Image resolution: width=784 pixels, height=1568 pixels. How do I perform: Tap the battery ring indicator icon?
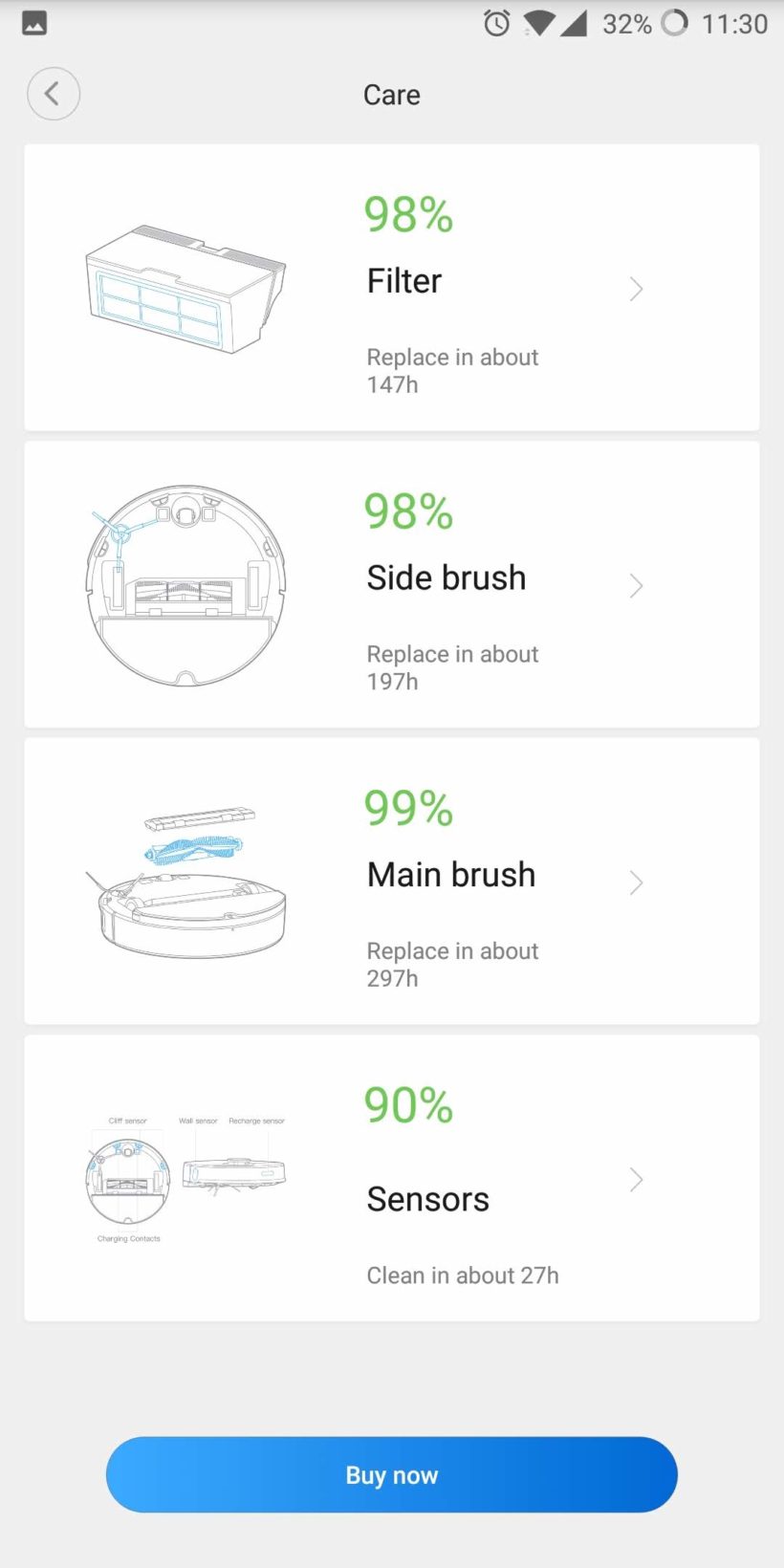[x=675, y=23]
